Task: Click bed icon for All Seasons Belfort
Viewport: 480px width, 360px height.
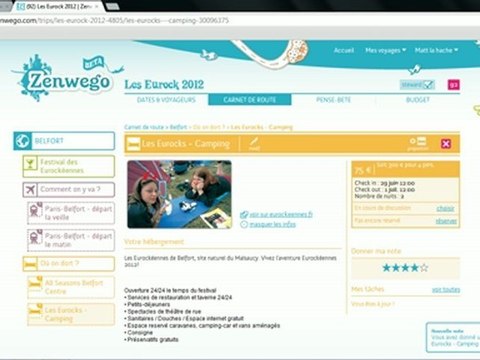Action: coord(35,283)
